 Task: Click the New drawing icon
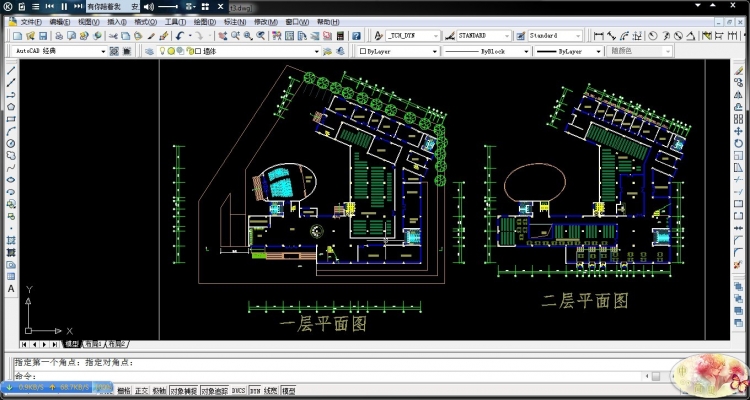[x=18, y=36]
